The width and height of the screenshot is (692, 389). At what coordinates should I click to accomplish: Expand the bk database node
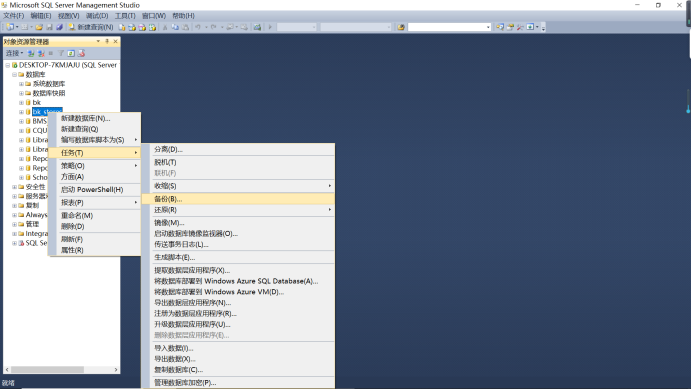click(21, 102)
